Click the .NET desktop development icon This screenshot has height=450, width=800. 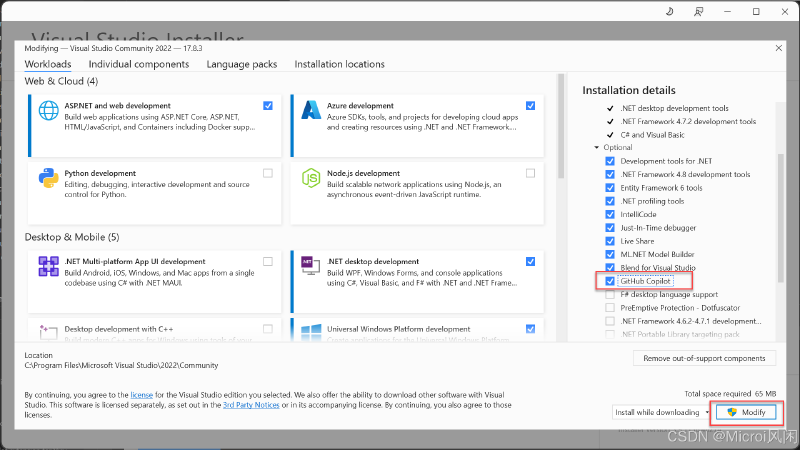coord(310,265)
